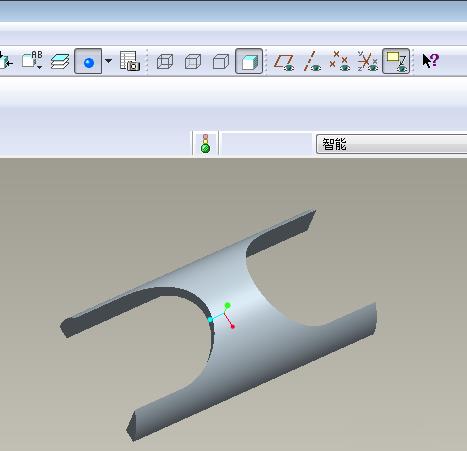Toggle datum points display

coord(339,61)
